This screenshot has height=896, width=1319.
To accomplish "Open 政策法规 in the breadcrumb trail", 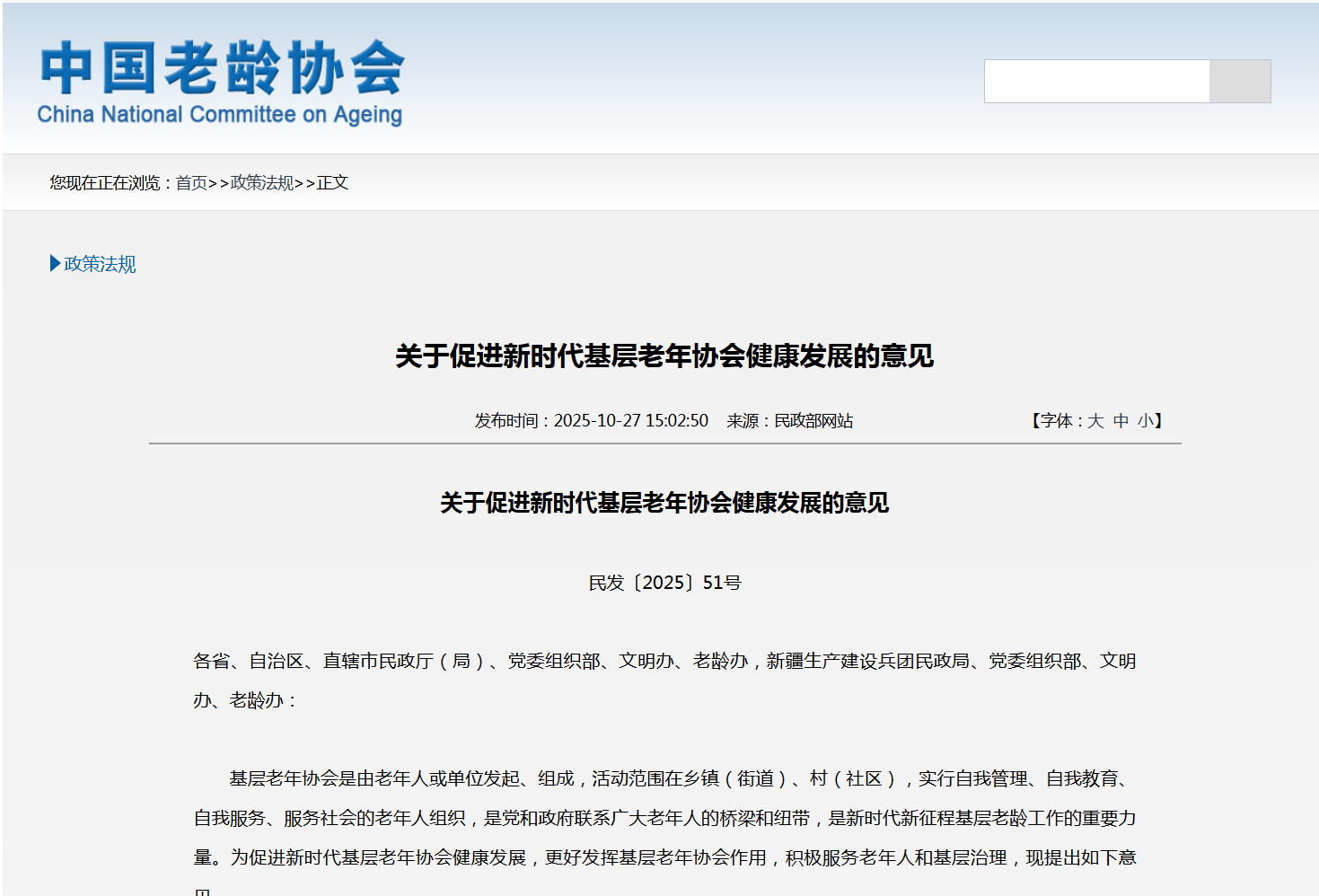I will click(261, 183).
